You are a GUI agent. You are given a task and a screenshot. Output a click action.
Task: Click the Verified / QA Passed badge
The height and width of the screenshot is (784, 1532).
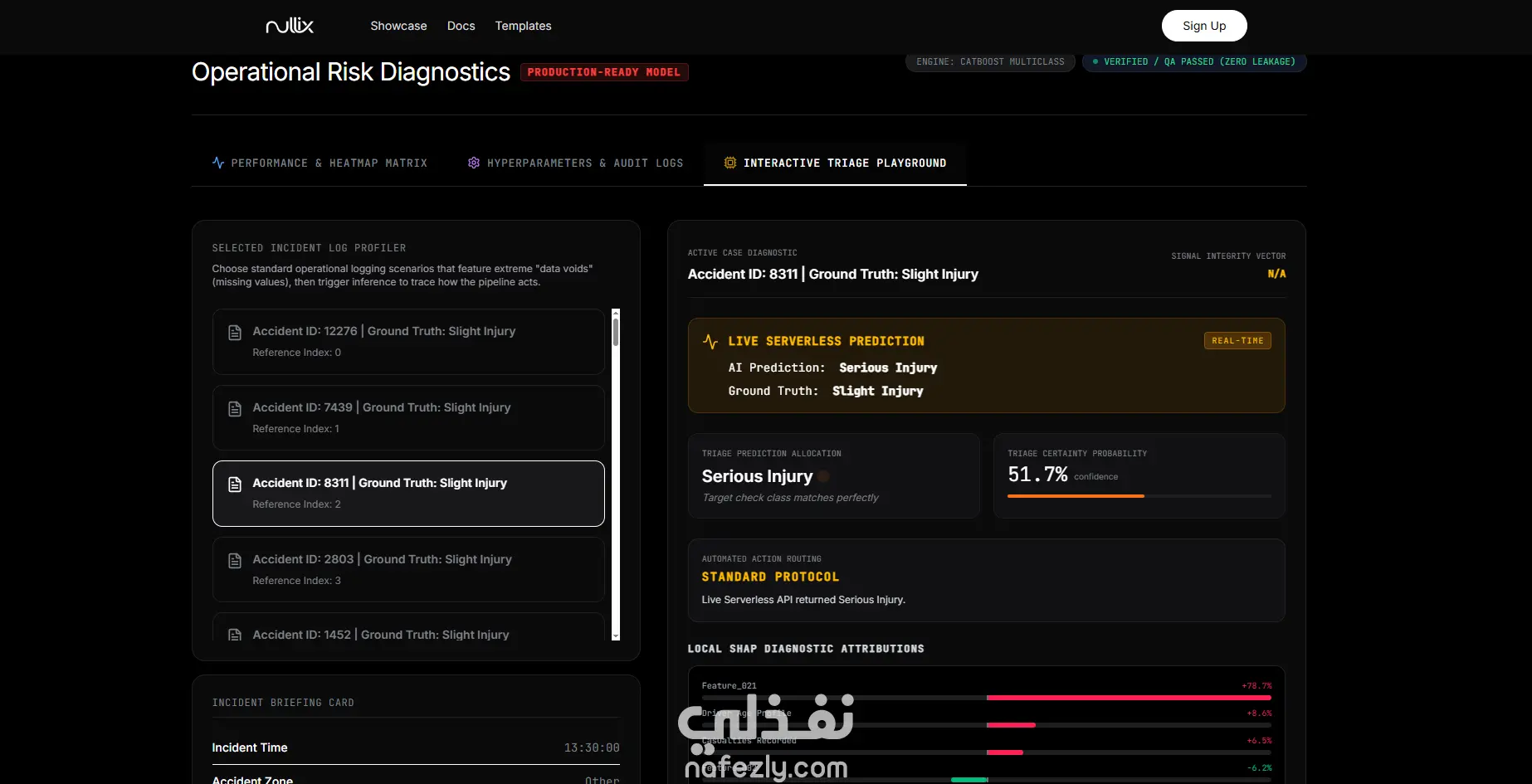(1194, 62)
